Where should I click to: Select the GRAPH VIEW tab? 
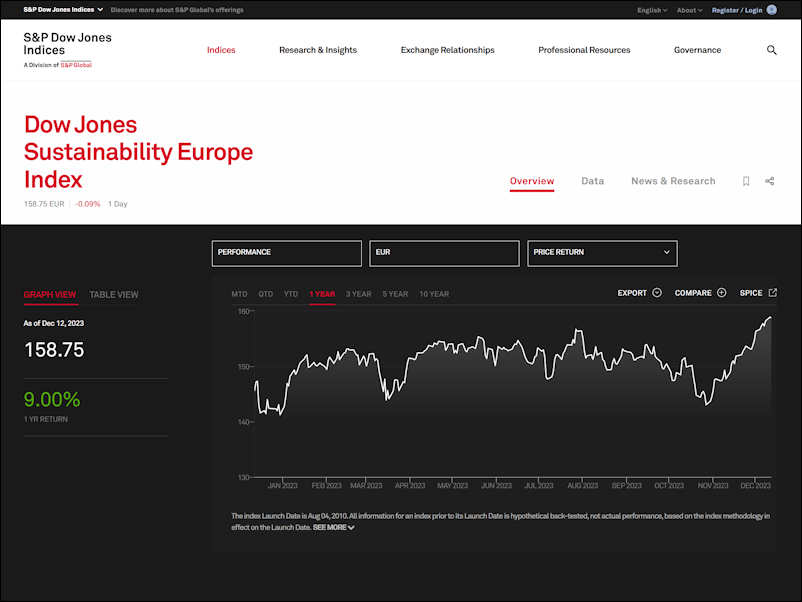tap(50, 295)
